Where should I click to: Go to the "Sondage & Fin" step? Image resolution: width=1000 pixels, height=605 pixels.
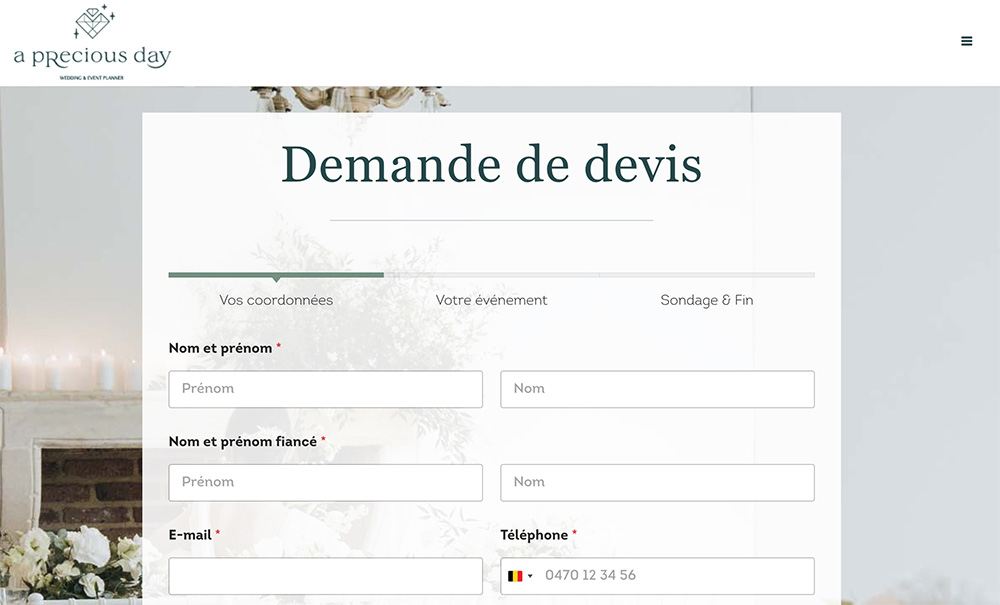706,300
